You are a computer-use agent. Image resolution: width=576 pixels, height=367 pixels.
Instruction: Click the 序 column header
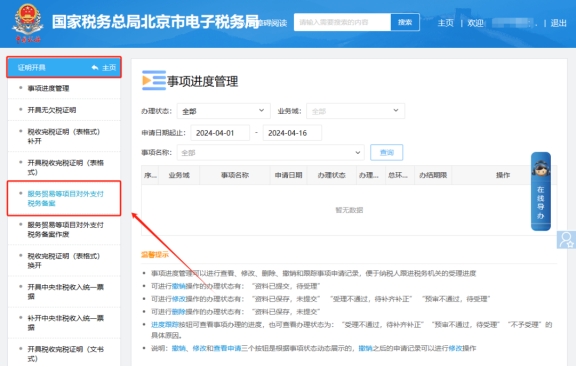(x=150, y=175)
